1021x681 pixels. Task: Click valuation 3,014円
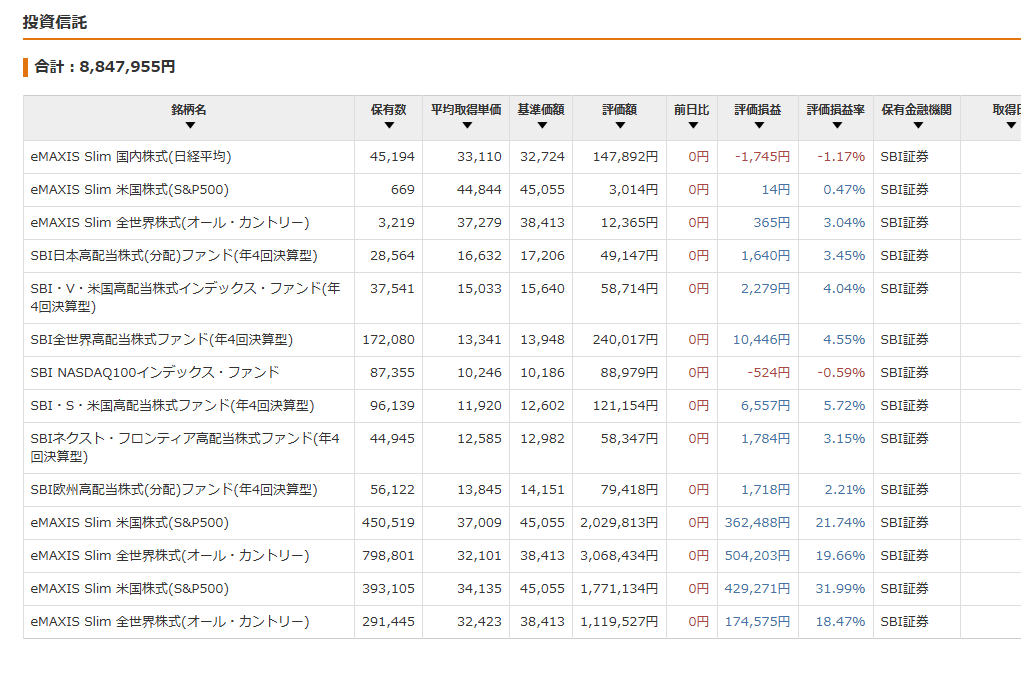tap(634, 190)
